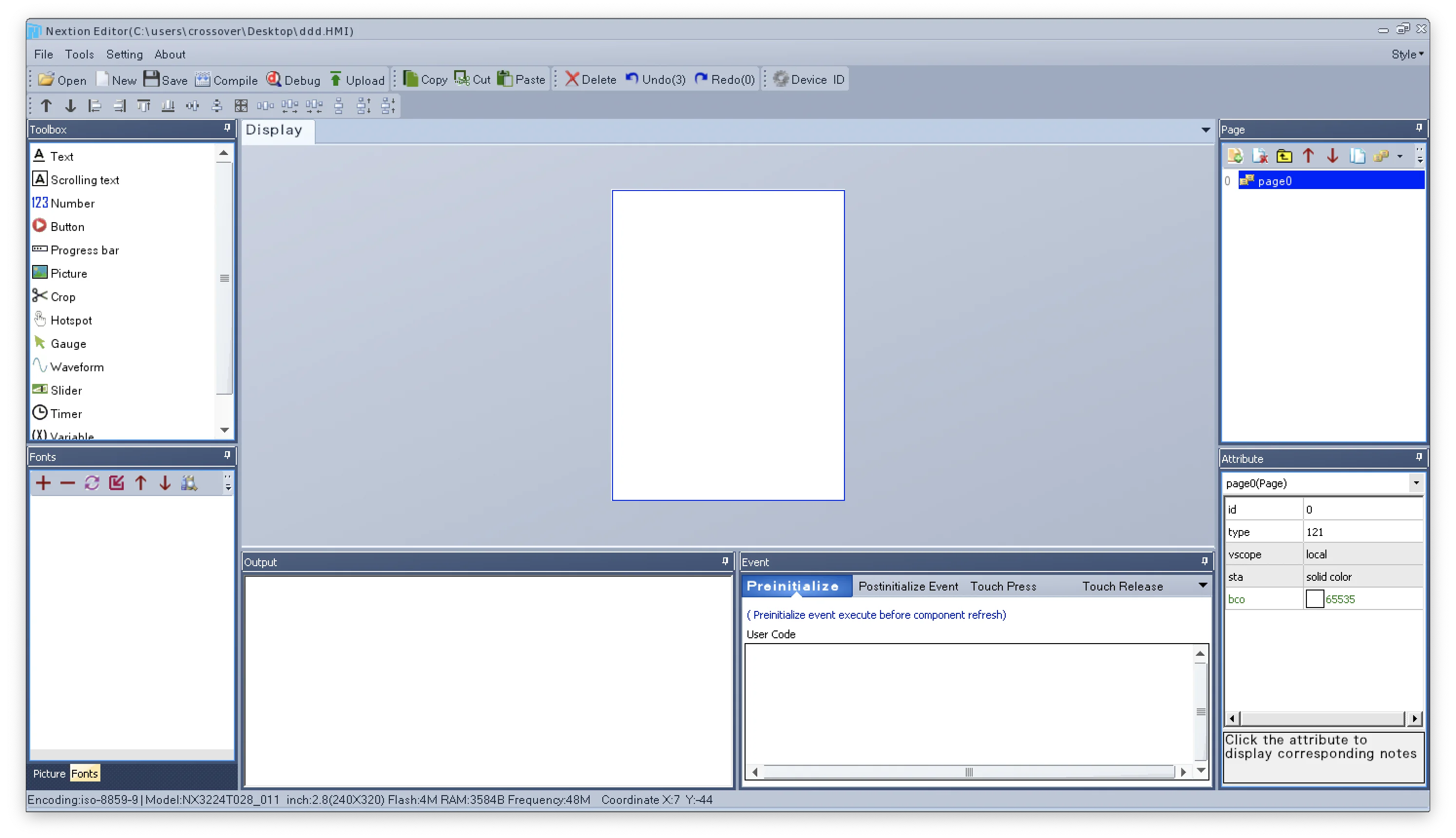Click the send-to-bottom down arrow in alignment toolbar
Image resolution: width=1456 pixels, height=838 pixels.
[x=70, y=106]
